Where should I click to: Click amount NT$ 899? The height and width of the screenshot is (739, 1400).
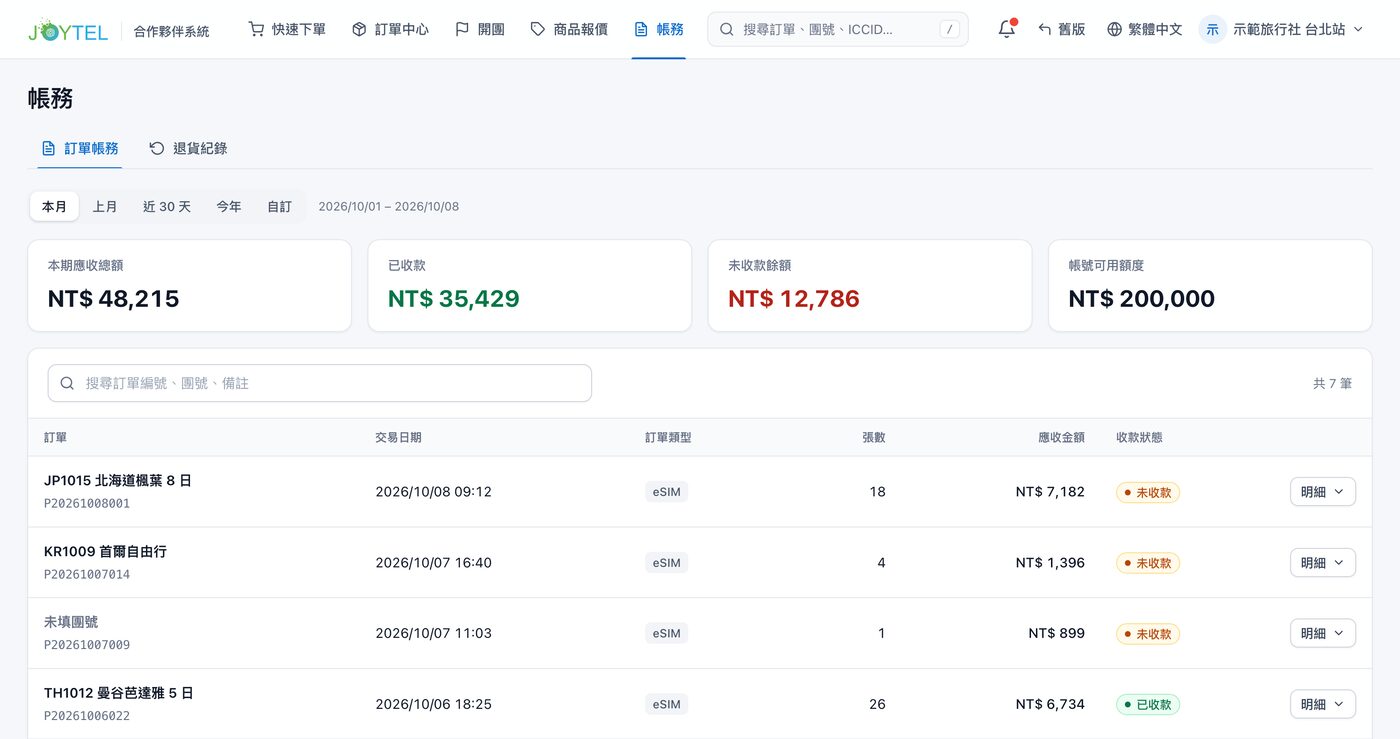click(x=1056, y=633)
